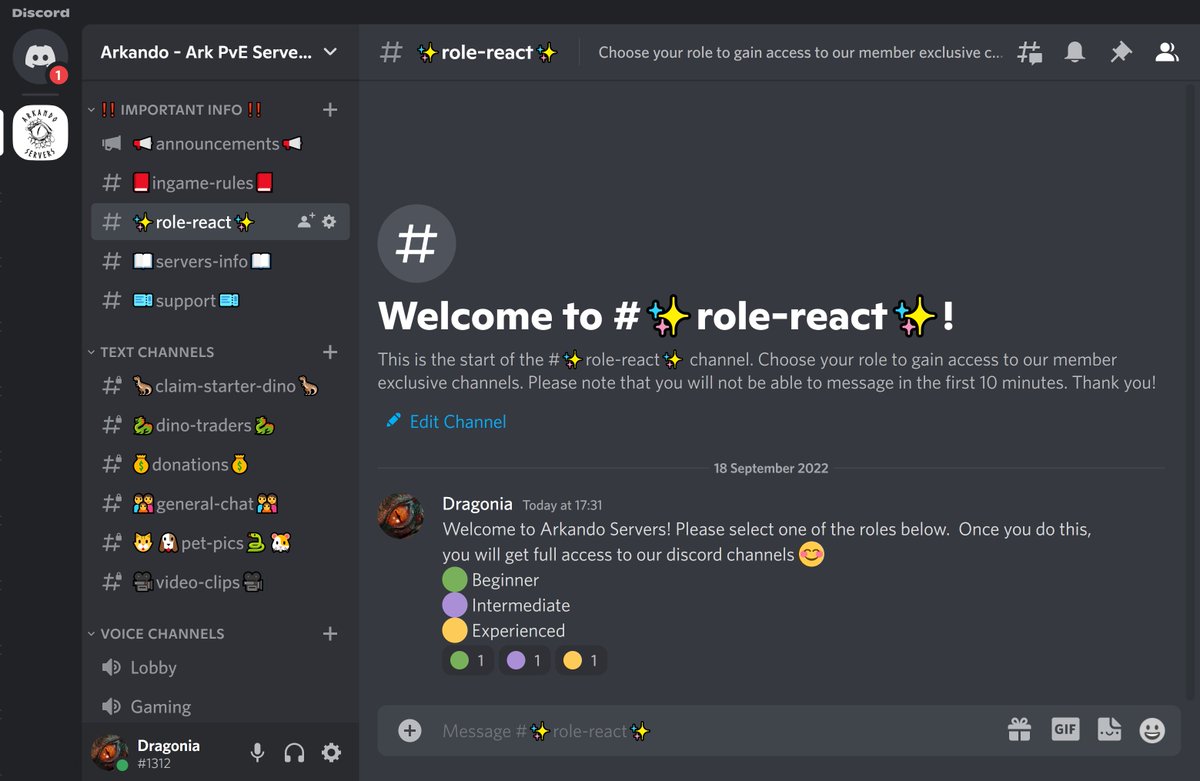Create channel in TEXT CHANNELS category
This screenshot has height=781, width=1200.
tap(331, 352)
